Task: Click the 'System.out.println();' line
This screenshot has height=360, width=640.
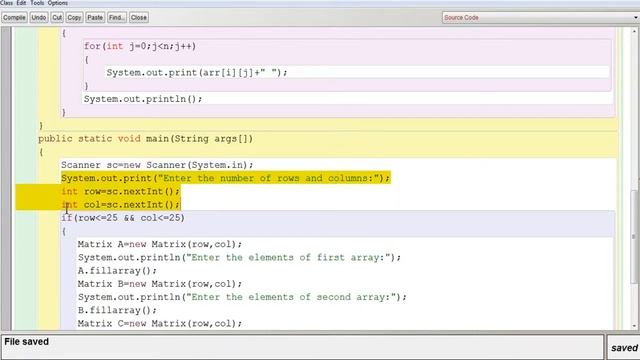Action: point(143,99)
